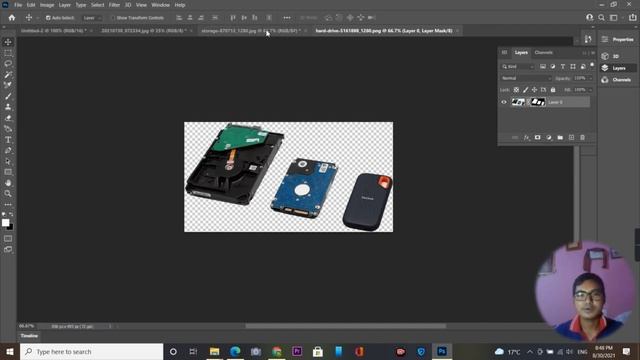Create a new layer icon
The image size is (640, 360).
(571, 138)
